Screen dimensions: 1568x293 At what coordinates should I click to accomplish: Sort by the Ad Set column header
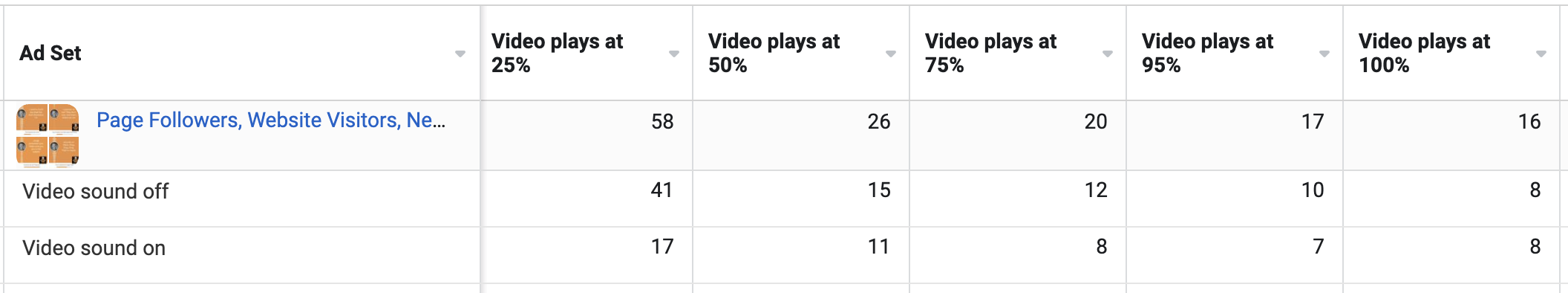(x=50, y=54)
